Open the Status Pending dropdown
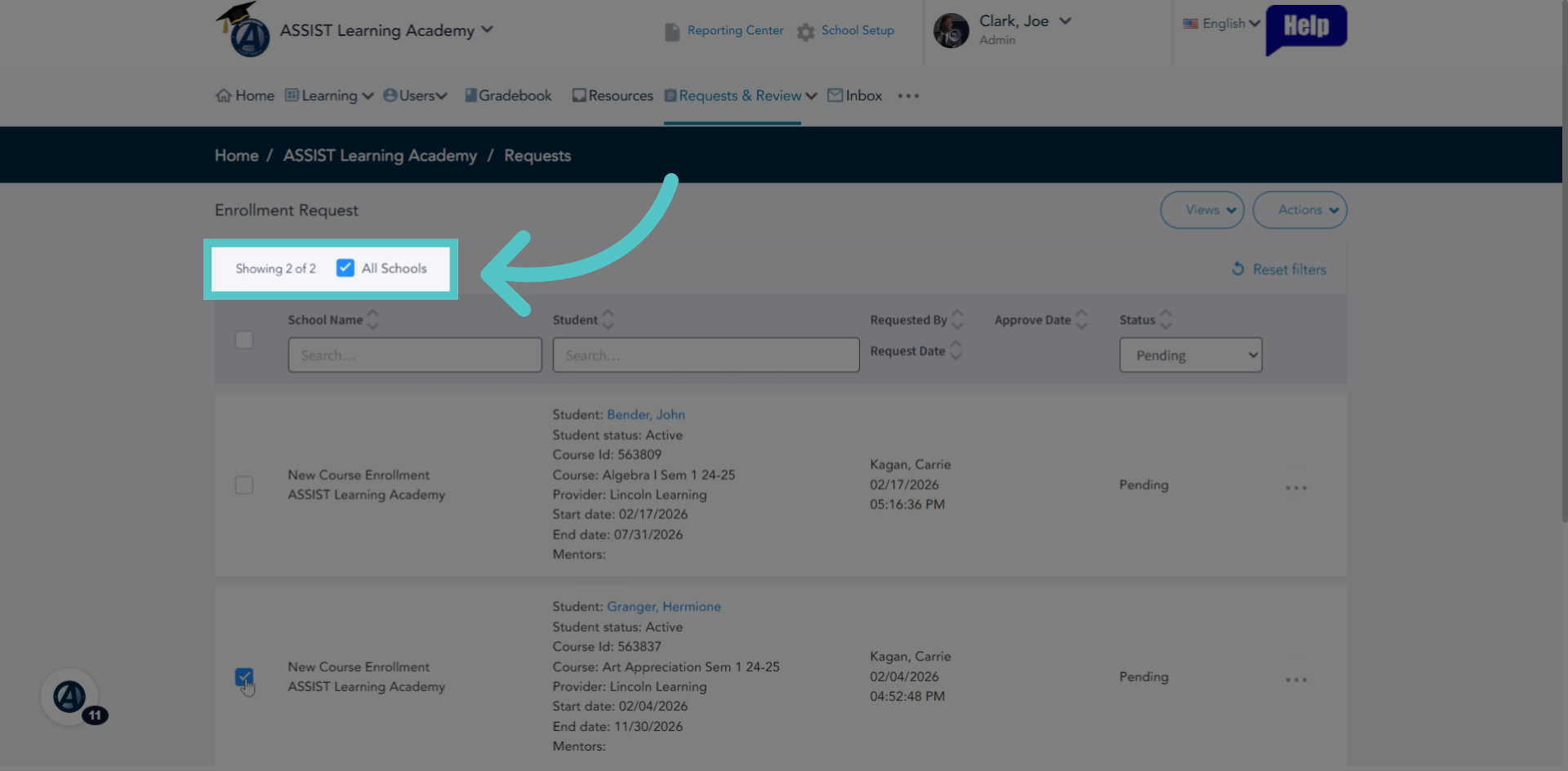1568x771 pixels. coord(1191,355)
